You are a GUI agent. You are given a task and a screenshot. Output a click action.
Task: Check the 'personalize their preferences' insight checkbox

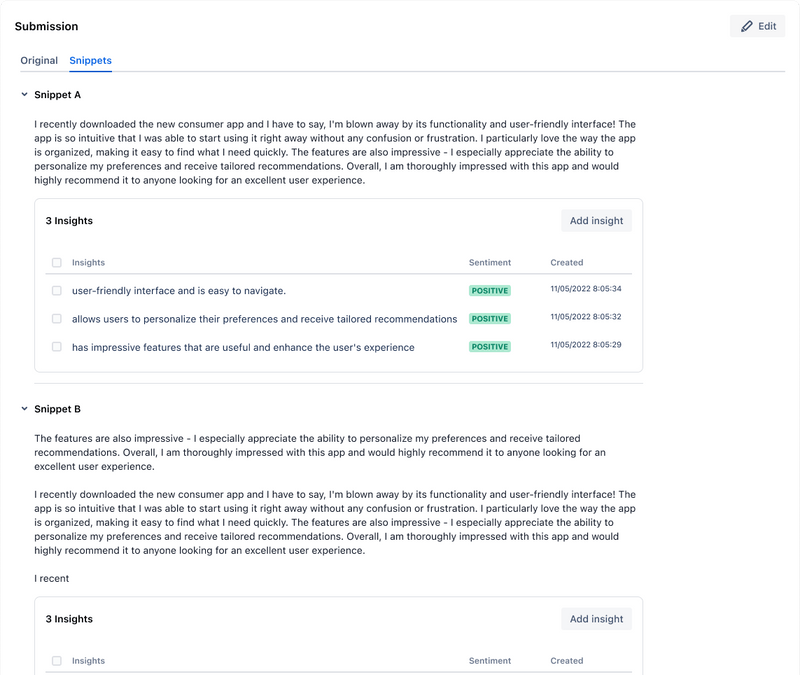pos(57,319)
